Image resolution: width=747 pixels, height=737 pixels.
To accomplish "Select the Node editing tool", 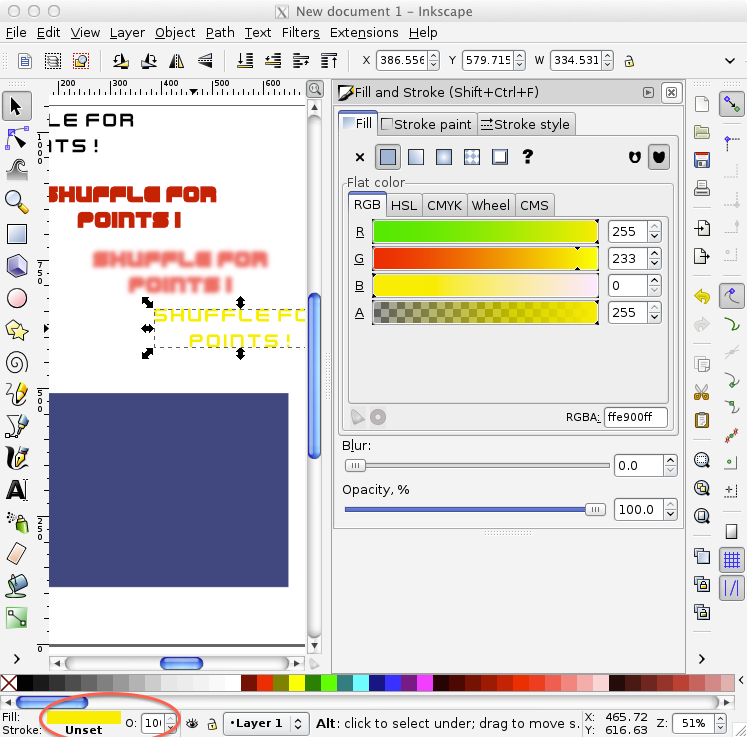I will (17, 136).
